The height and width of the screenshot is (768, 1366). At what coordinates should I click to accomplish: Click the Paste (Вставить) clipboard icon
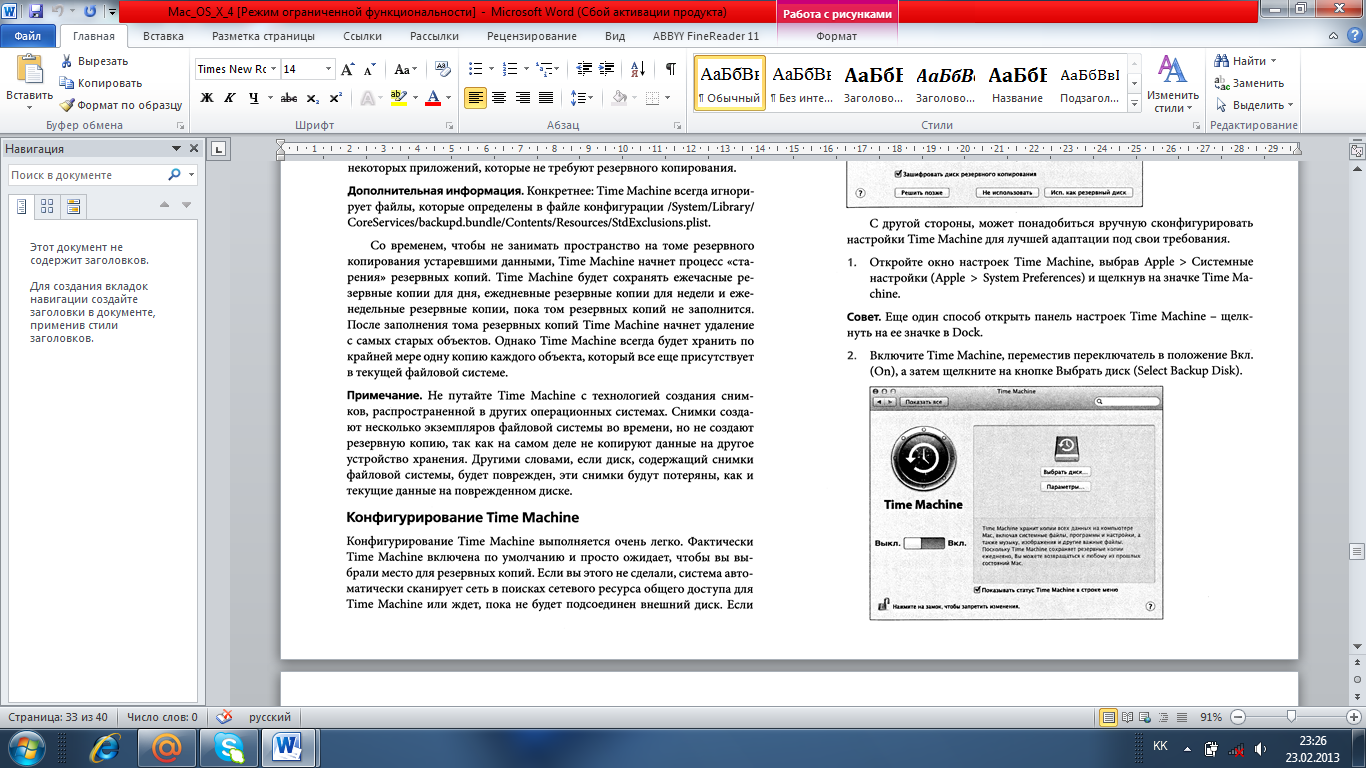click(x=30, y=70)
